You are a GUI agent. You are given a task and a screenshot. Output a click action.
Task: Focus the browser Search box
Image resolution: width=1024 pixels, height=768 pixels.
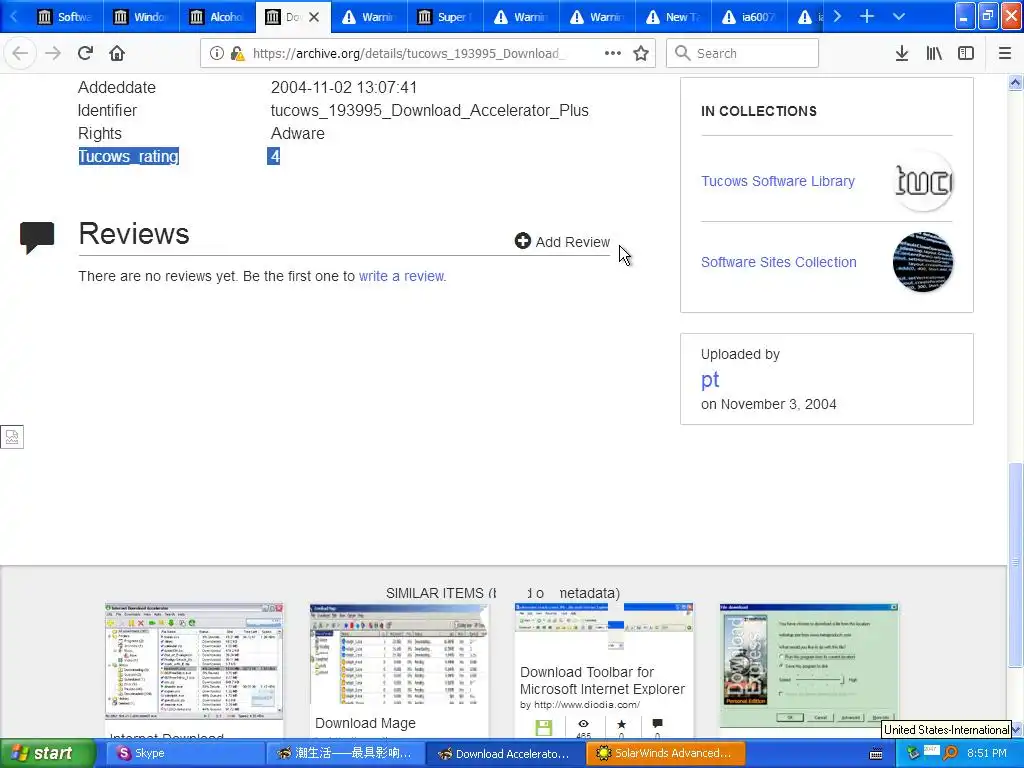[743, 53]
